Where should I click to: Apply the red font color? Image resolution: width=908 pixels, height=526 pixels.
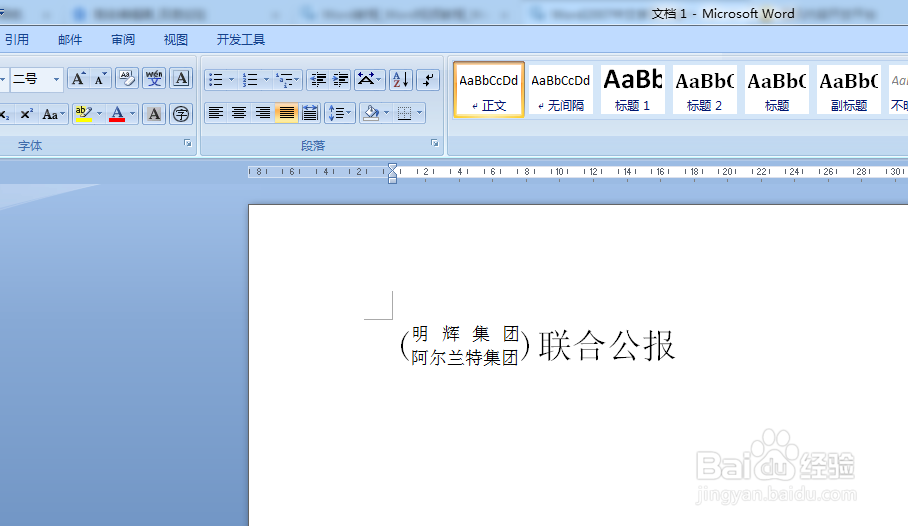coord(117,114)
